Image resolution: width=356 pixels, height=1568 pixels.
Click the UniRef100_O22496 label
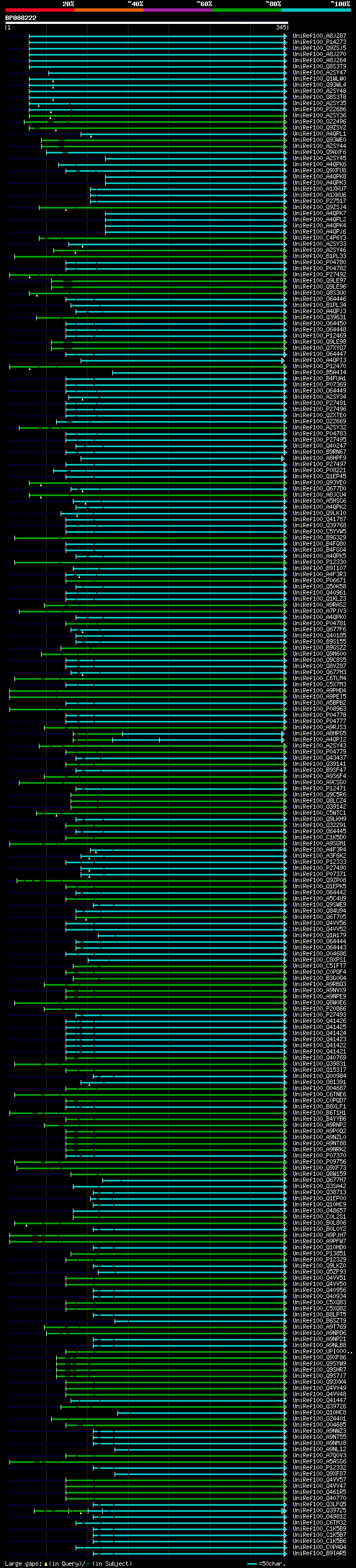click(319, 122)
